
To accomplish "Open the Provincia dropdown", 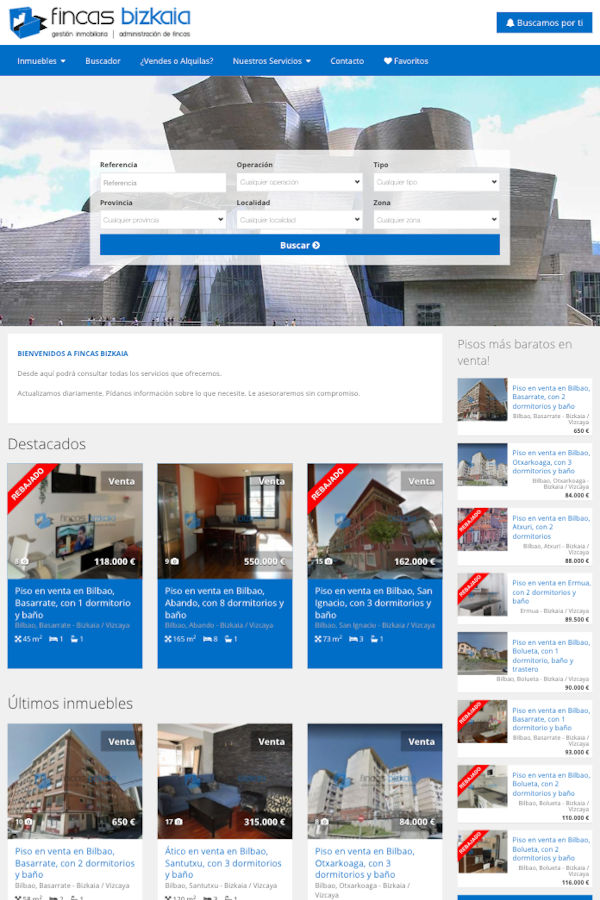I will (163, 220).
